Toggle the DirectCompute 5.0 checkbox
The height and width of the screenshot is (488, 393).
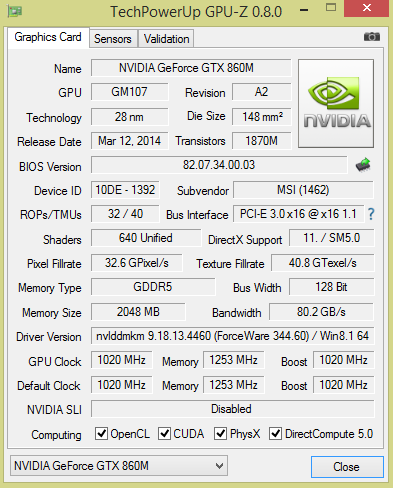(x=275, y=434)
